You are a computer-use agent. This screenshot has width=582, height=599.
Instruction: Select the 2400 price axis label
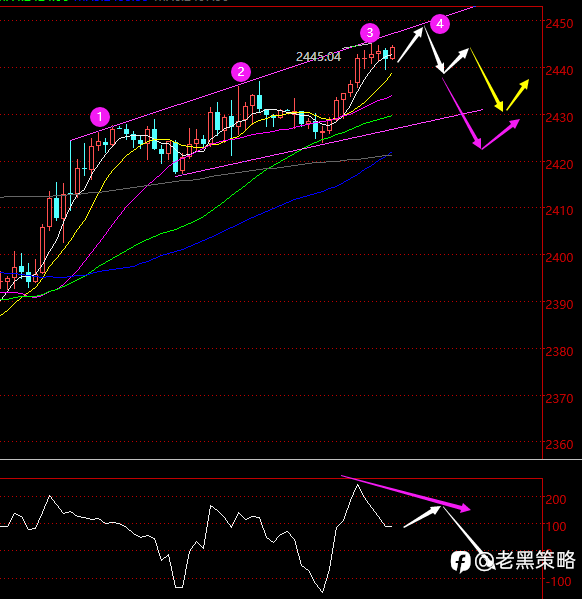[559, 258]
